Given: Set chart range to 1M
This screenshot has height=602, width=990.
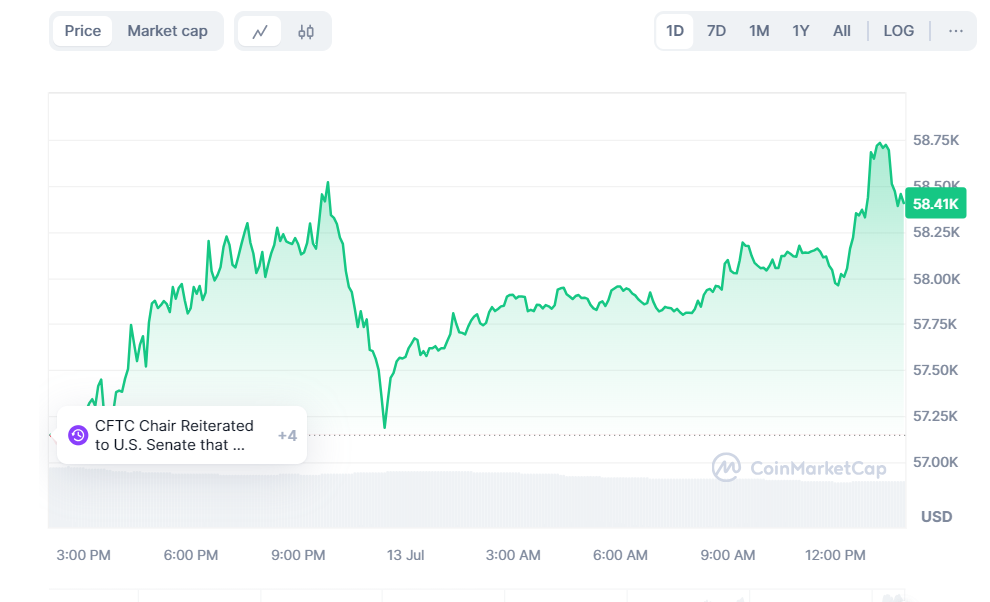Looking at the screenshot, I should point(759,31).
